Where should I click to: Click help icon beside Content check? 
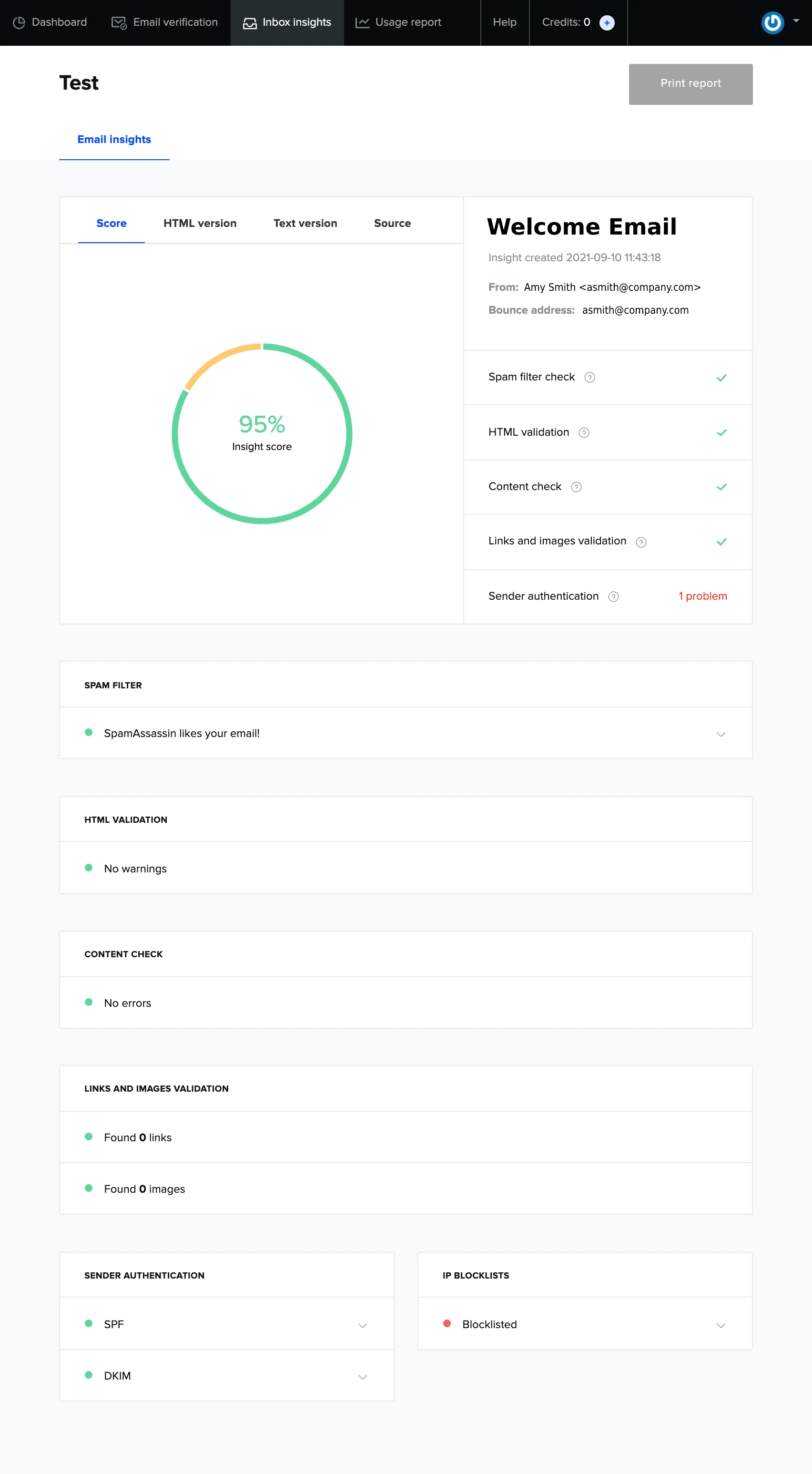point(577,487)
